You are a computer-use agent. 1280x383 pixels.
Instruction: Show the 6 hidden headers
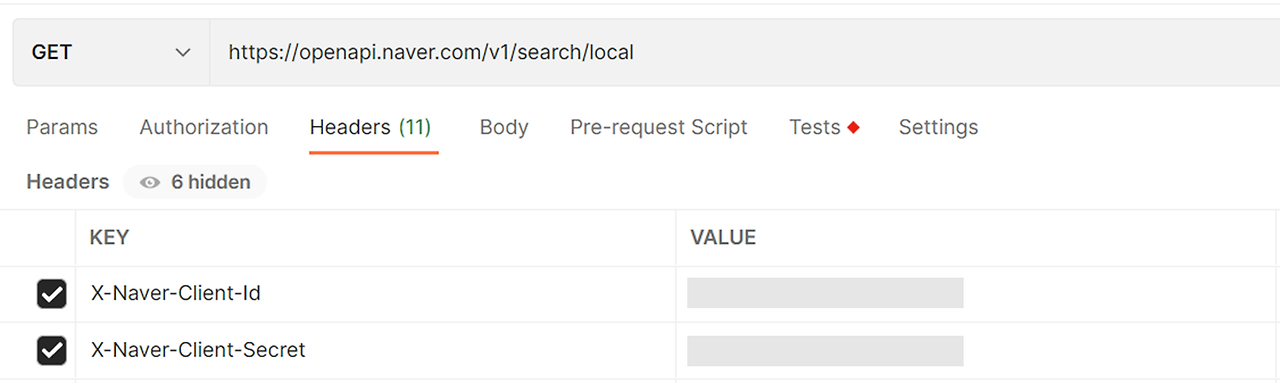coord(195,182)
